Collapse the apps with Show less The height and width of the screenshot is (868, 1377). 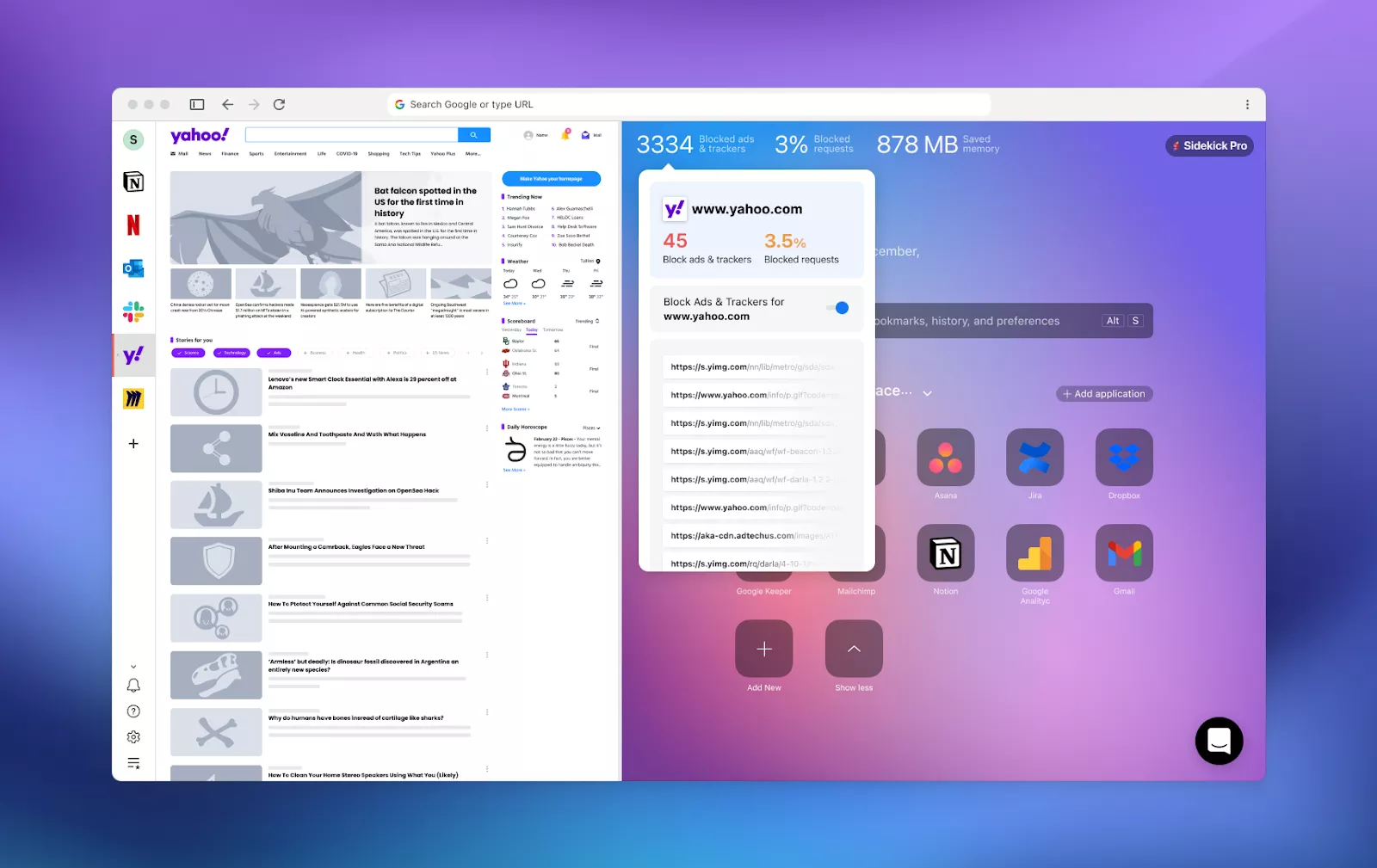[854, 649]
